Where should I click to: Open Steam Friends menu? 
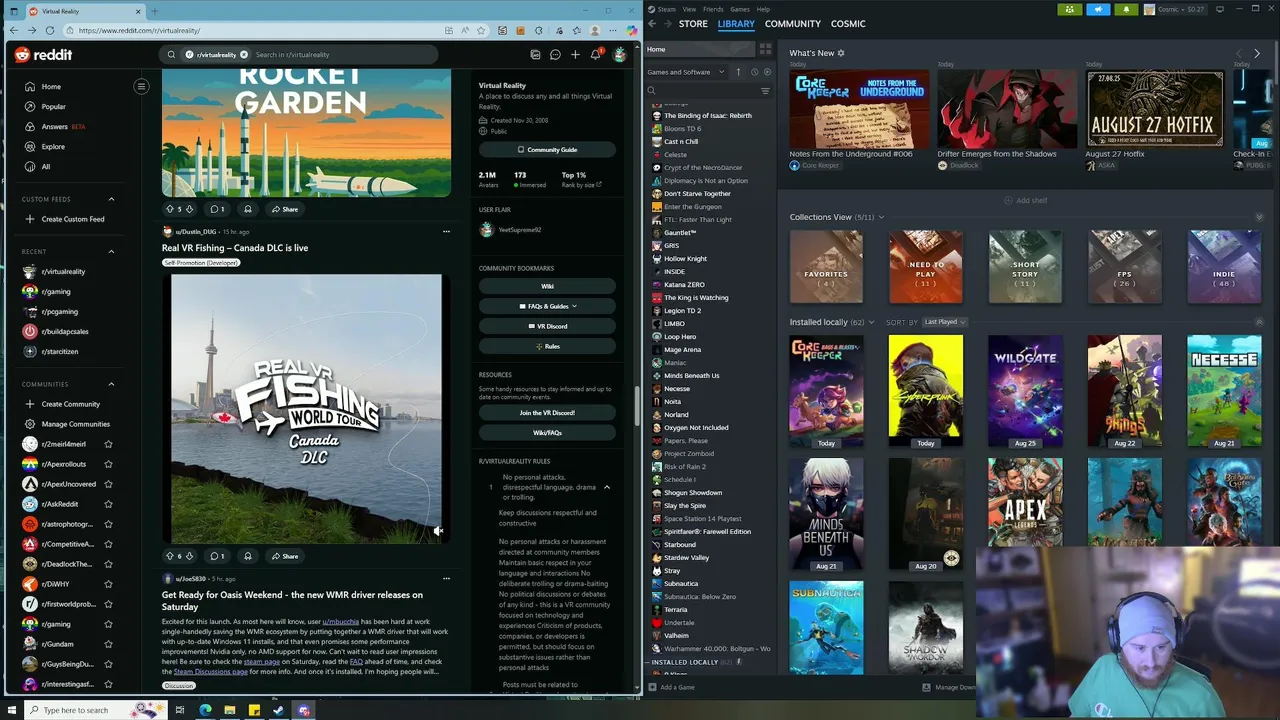(x=713, y=9)
